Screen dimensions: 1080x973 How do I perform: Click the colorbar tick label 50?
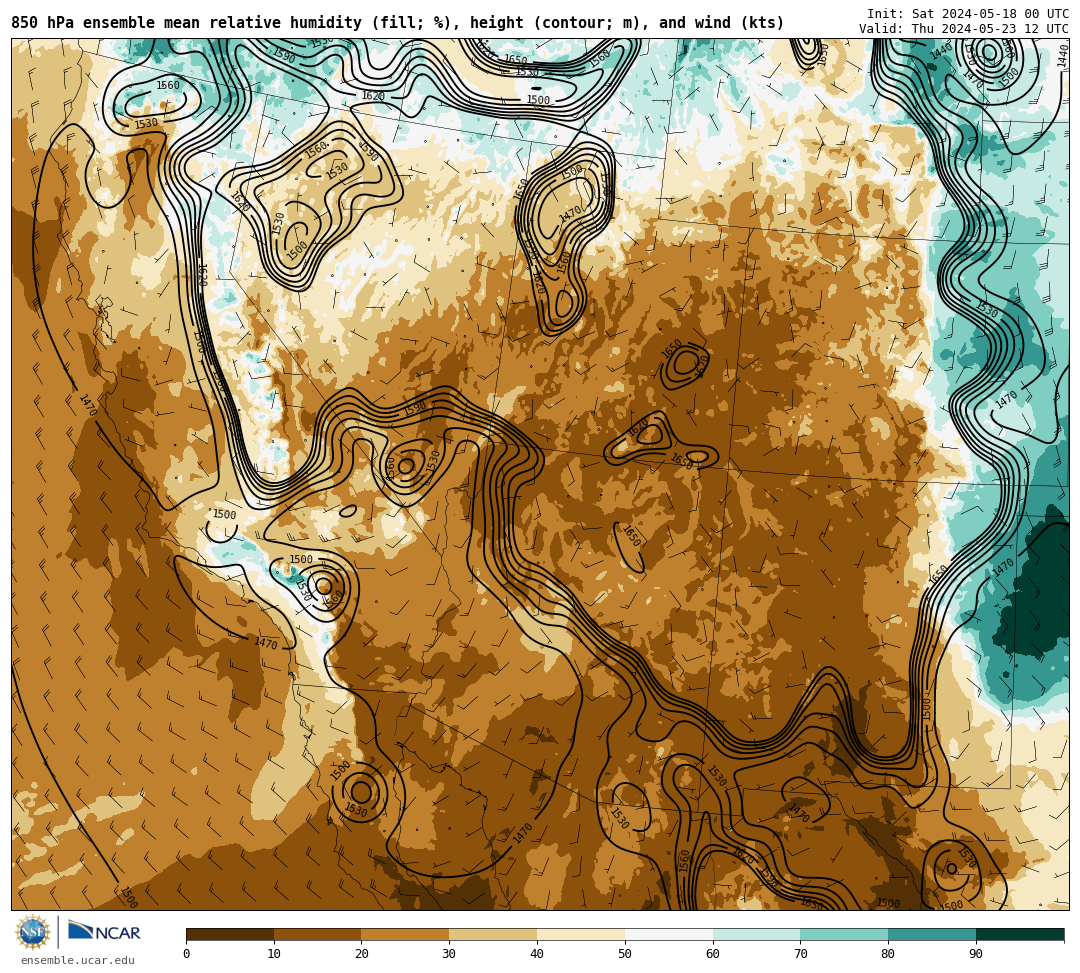[625, 954]
